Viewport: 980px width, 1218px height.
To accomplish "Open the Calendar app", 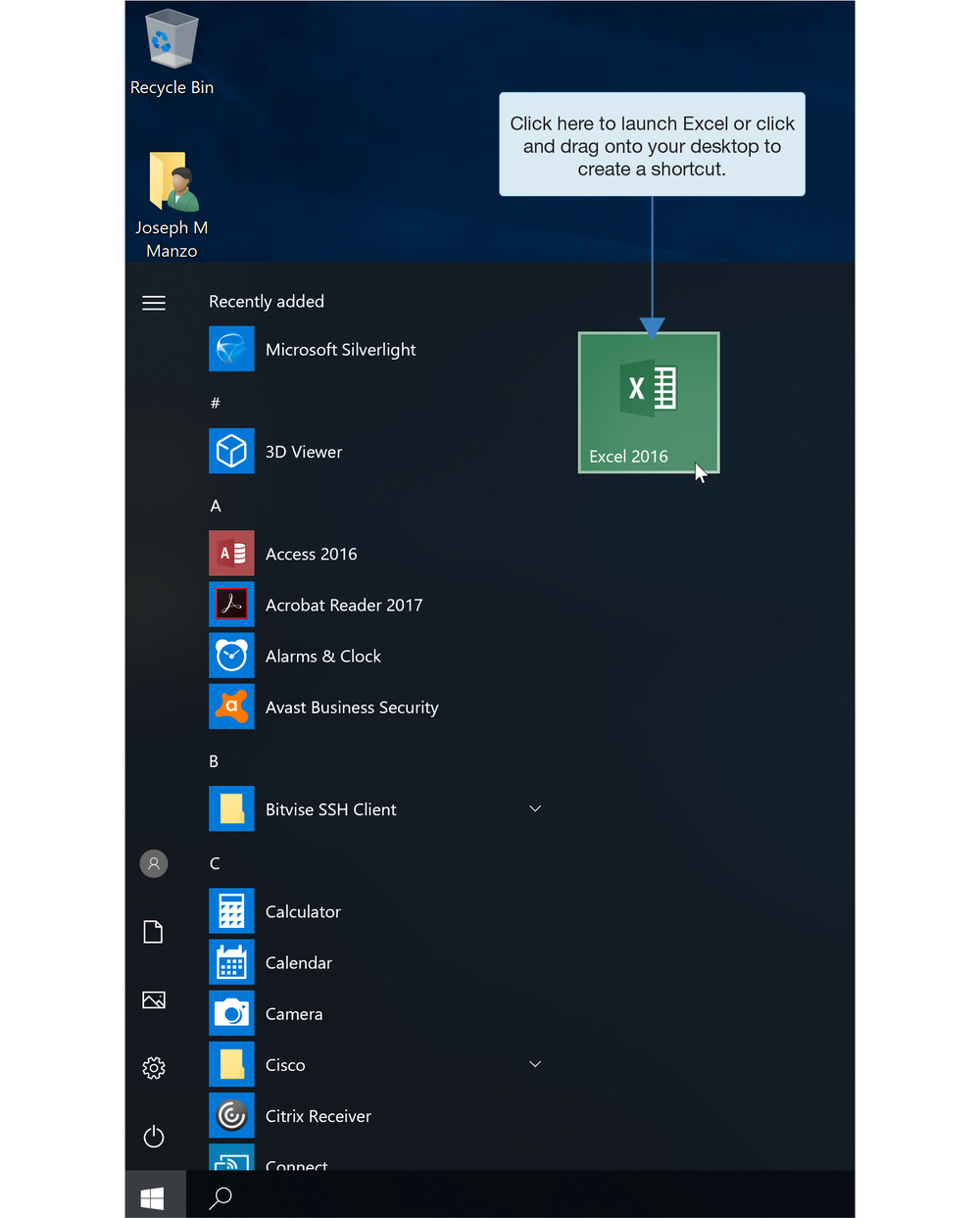I will (298, 963).
